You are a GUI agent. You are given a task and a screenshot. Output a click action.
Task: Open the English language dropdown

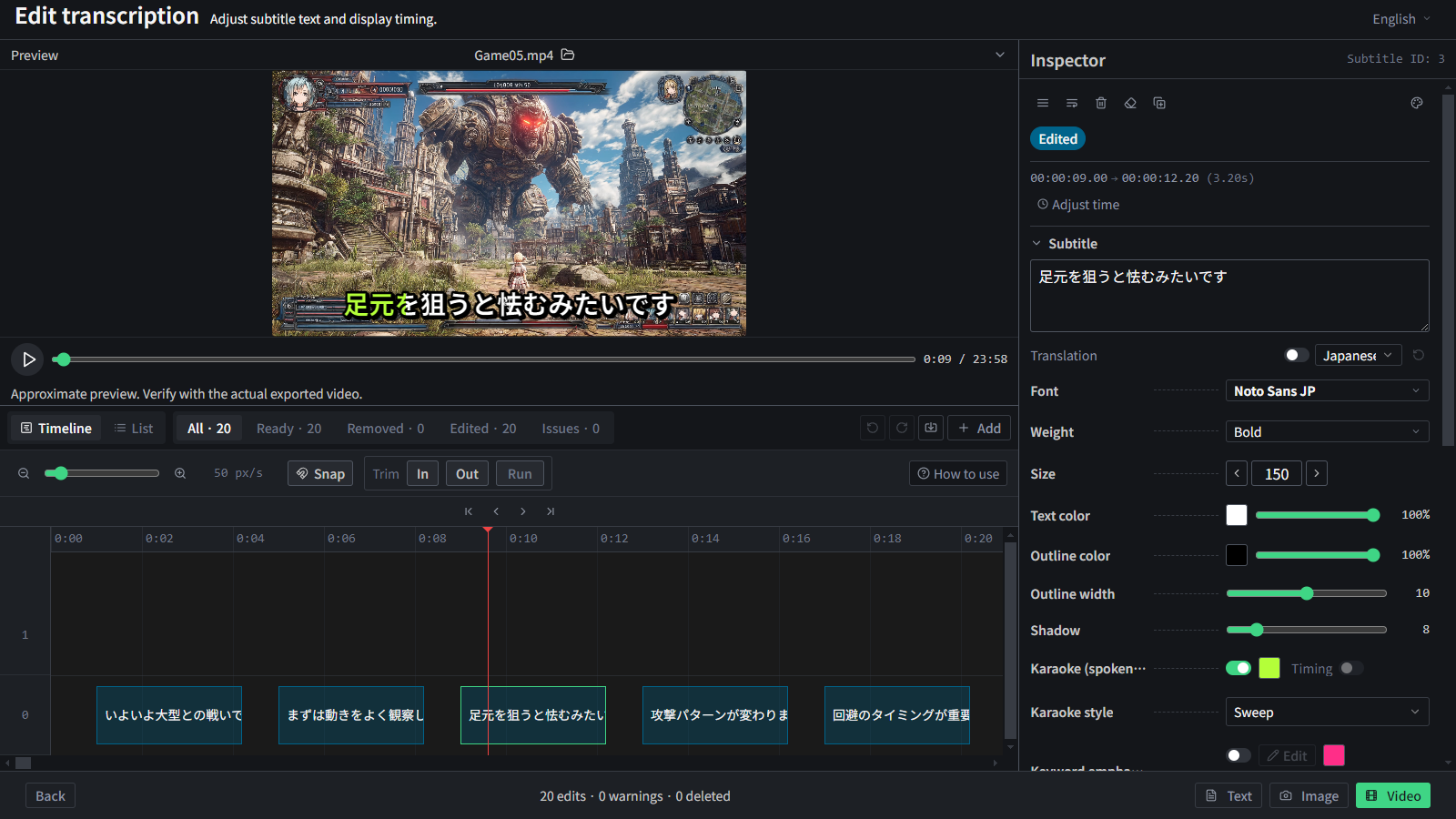1401,18
